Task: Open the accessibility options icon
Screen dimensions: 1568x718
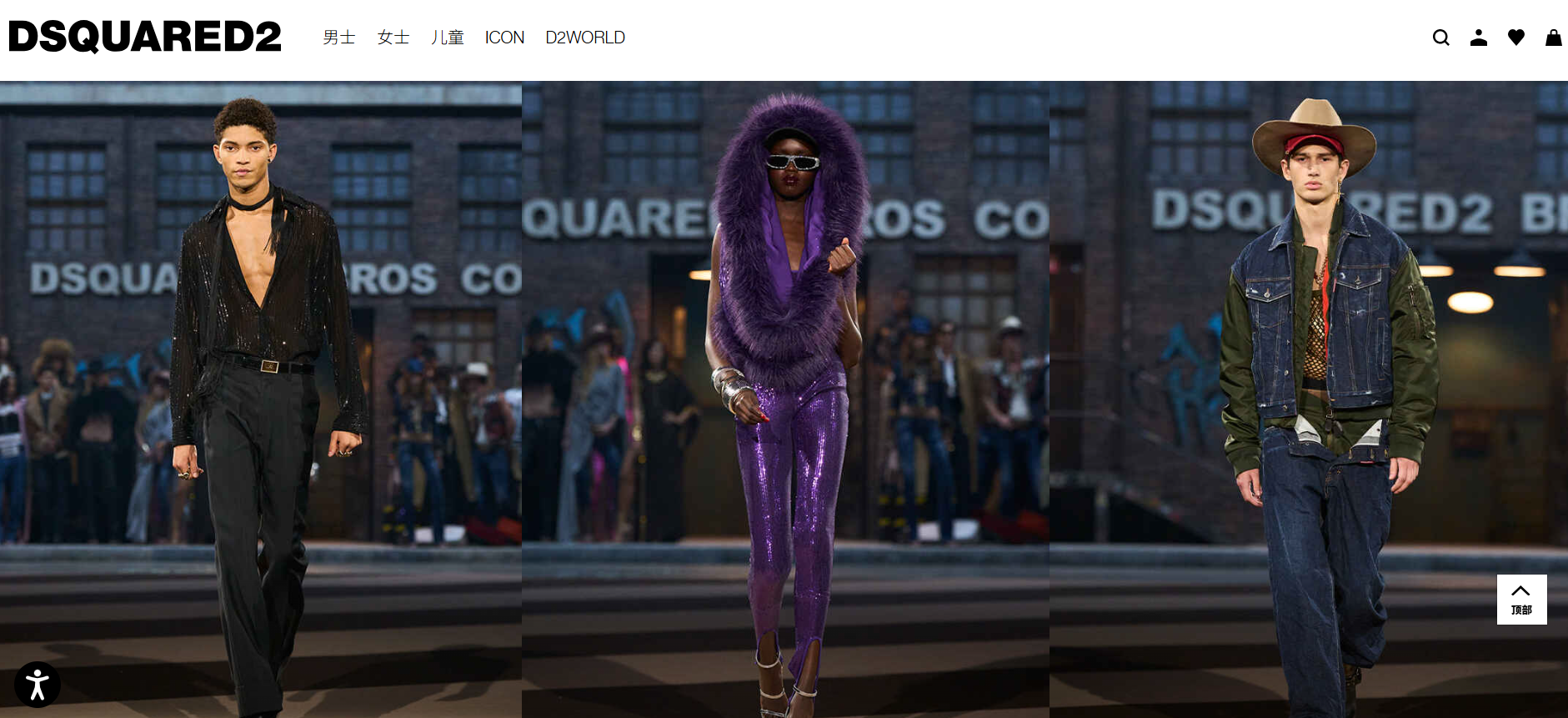Action: click(x=38, y=685)
